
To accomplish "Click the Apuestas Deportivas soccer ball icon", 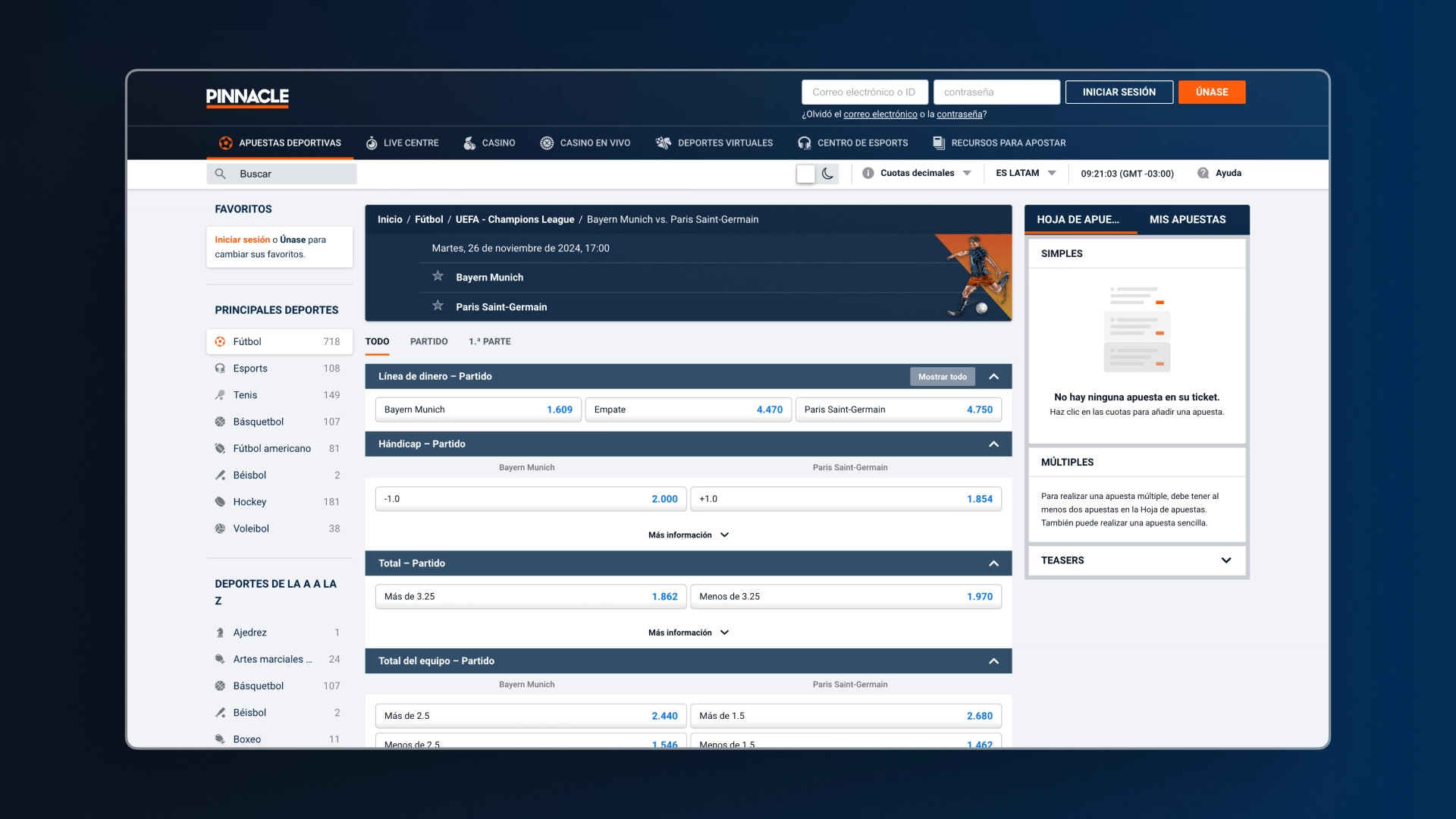I will (x=225, y=143).
